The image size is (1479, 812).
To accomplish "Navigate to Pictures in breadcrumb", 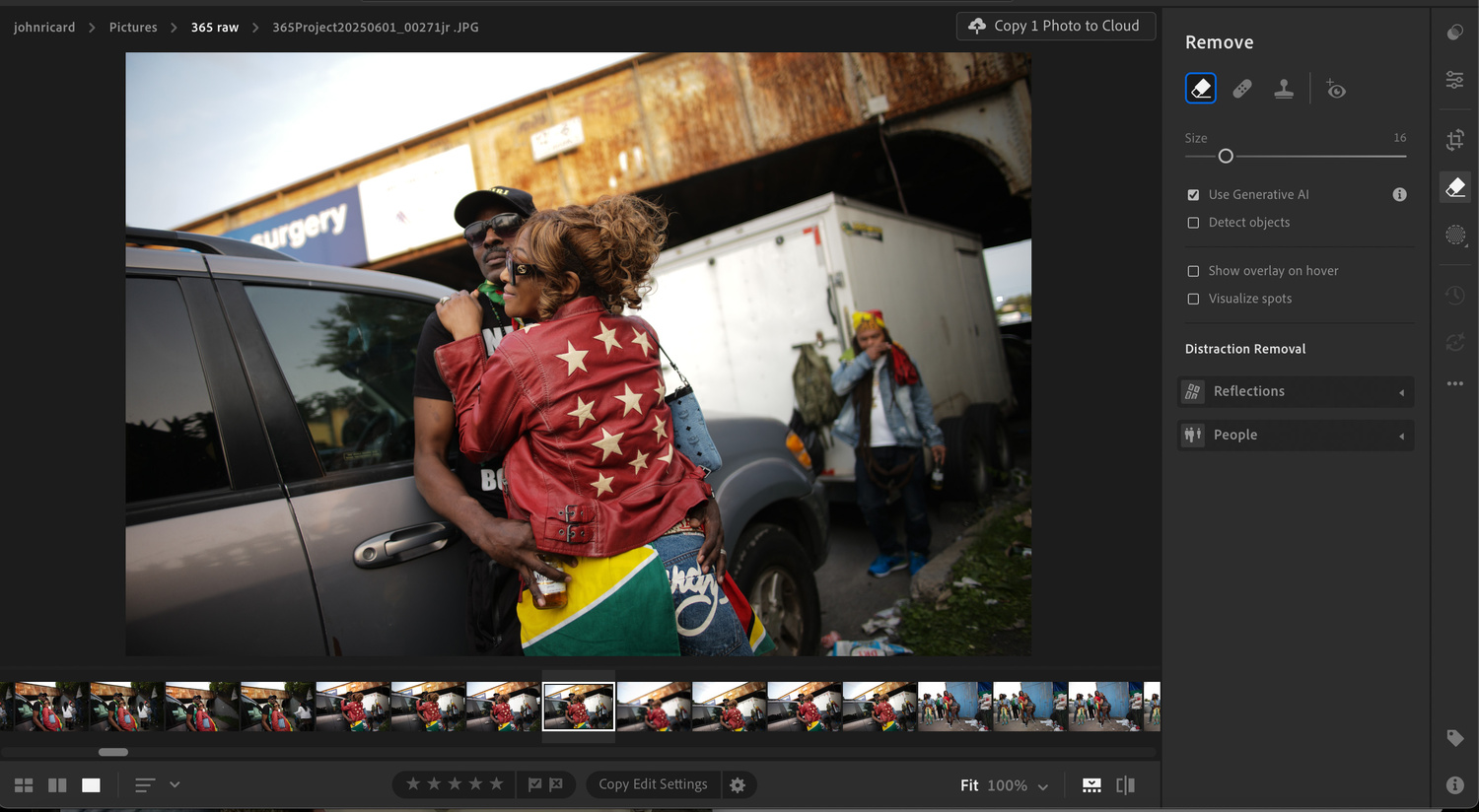I will point(133,28).
